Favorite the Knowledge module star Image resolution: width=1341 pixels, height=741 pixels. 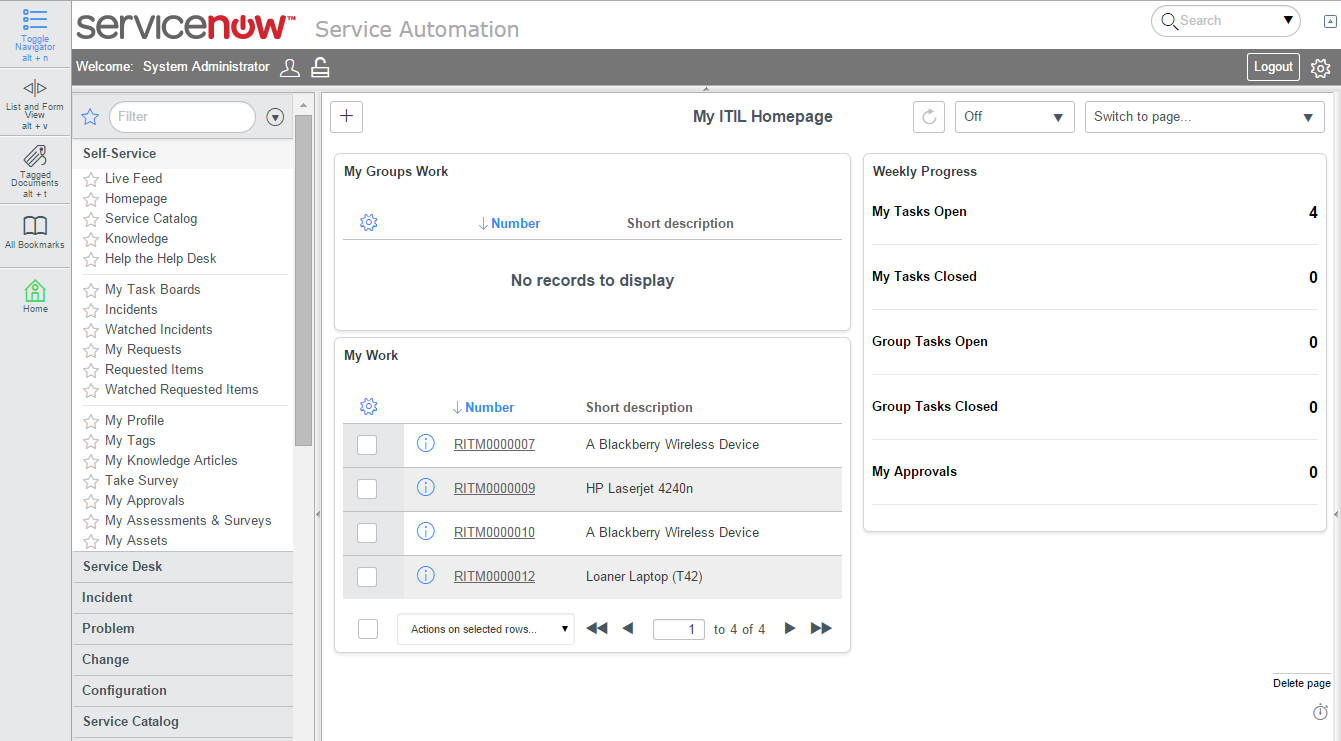click(91, 239)
